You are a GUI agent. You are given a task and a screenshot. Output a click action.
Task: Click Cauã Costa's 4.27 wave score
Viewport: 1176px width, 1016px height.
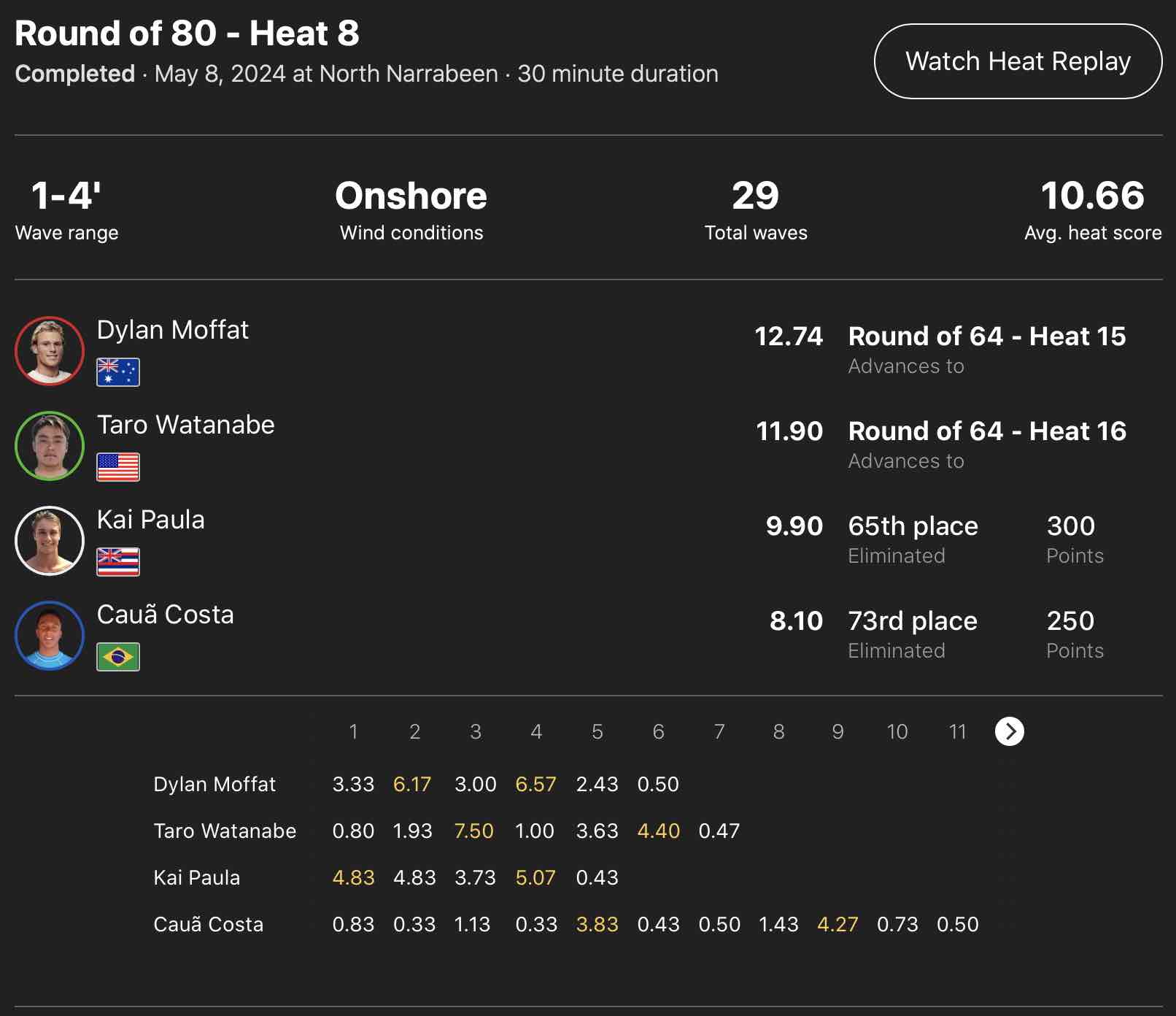point(837,924)
